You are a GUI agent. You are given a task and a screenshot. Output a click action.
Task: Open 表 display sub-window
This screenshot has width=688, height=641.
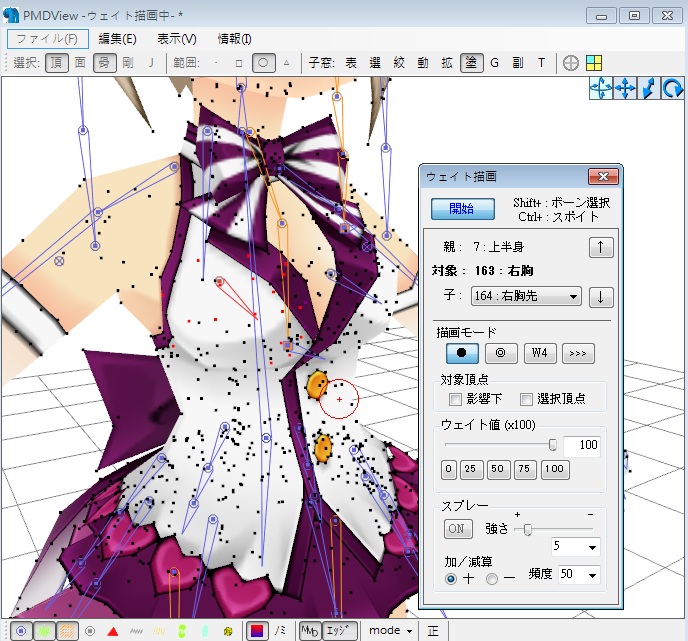(351, 63)
